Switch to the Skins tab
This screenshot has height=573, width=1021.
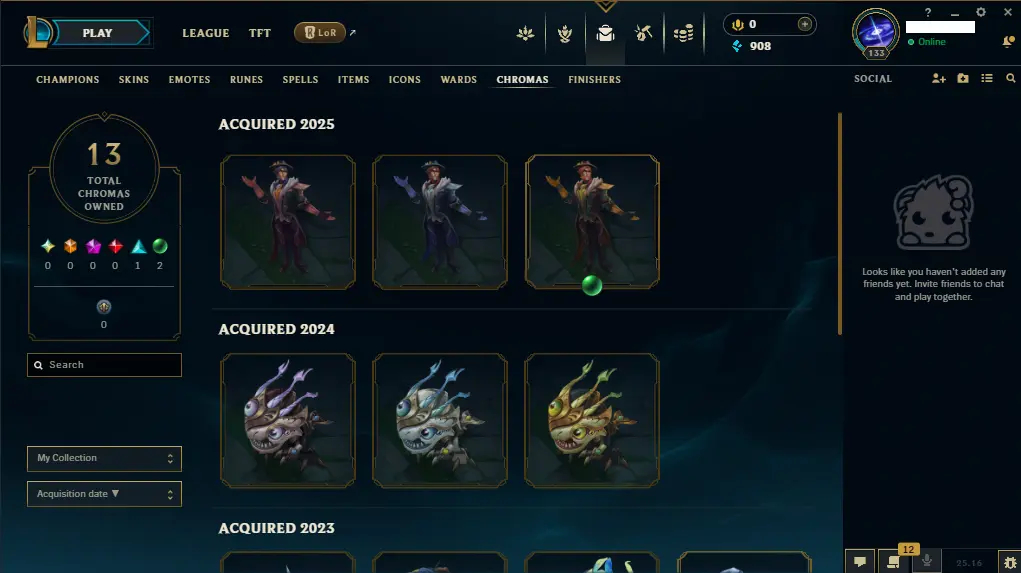pos(133,79)
